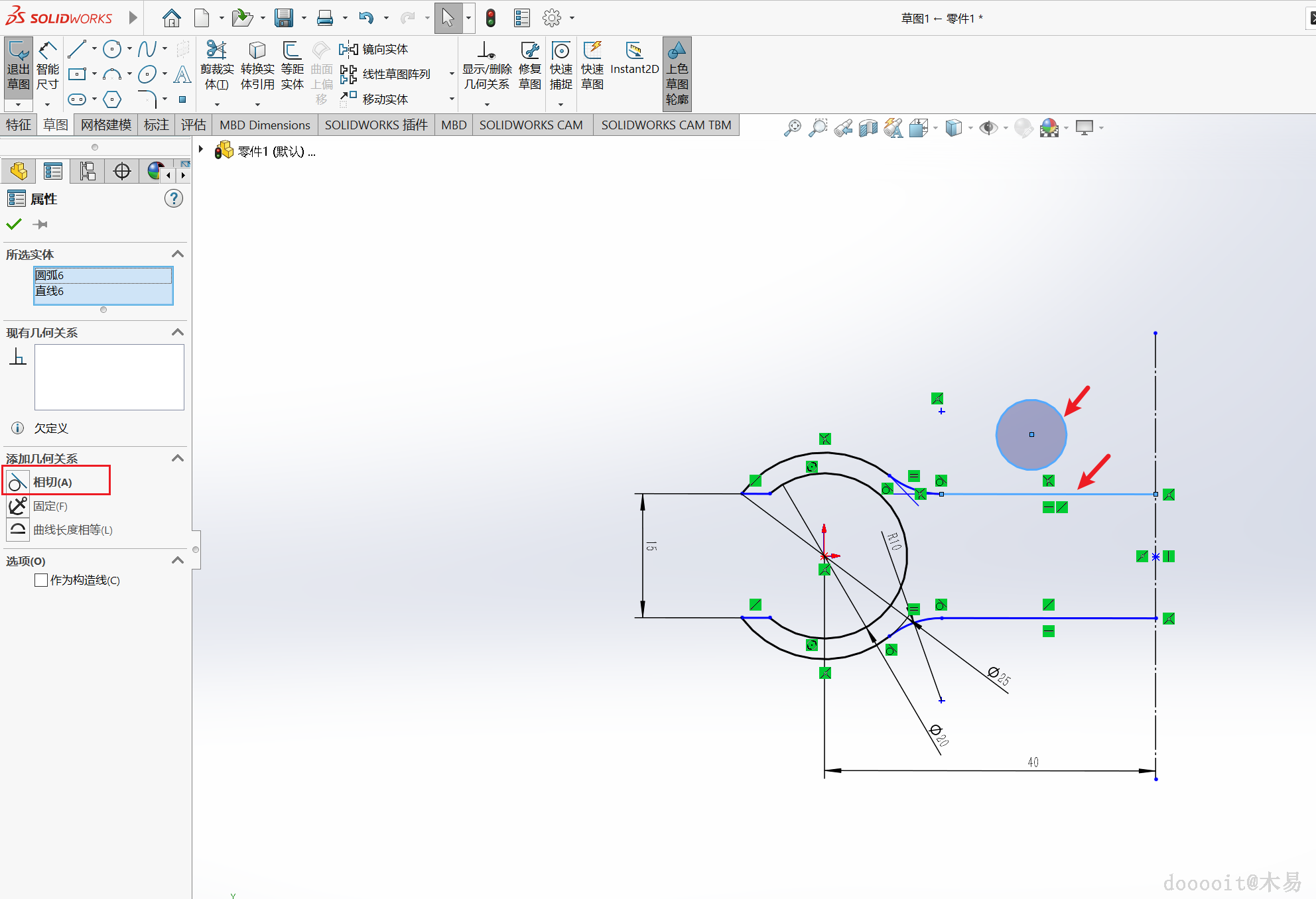
Task: Apply the 固定 (Fix) relation
Action: 50,506
